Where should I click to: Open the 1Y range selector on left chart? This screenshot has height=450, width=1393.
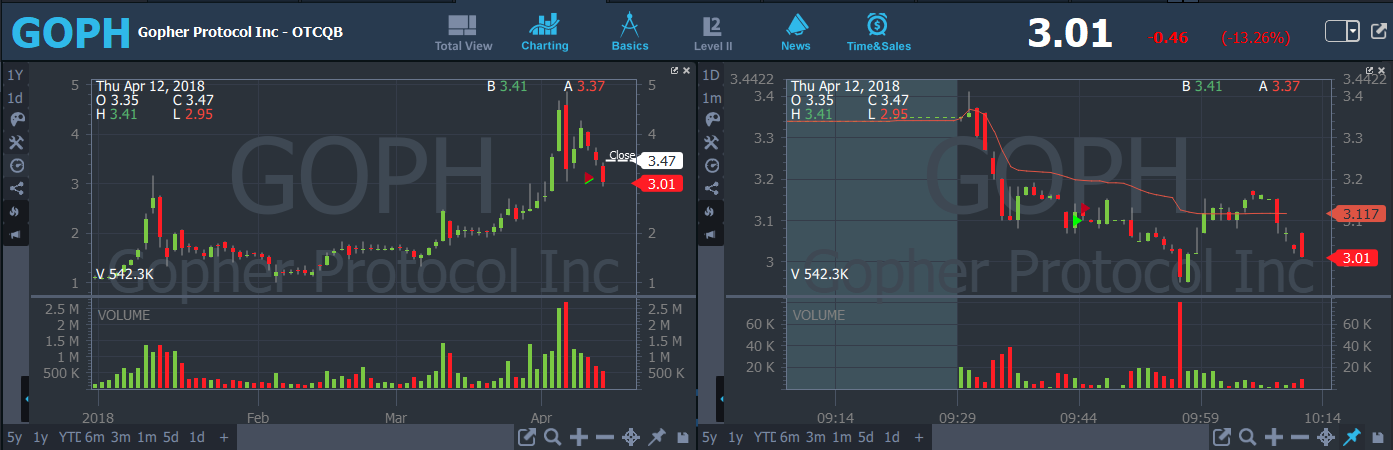pyautogui.click(x=15, y=75)
